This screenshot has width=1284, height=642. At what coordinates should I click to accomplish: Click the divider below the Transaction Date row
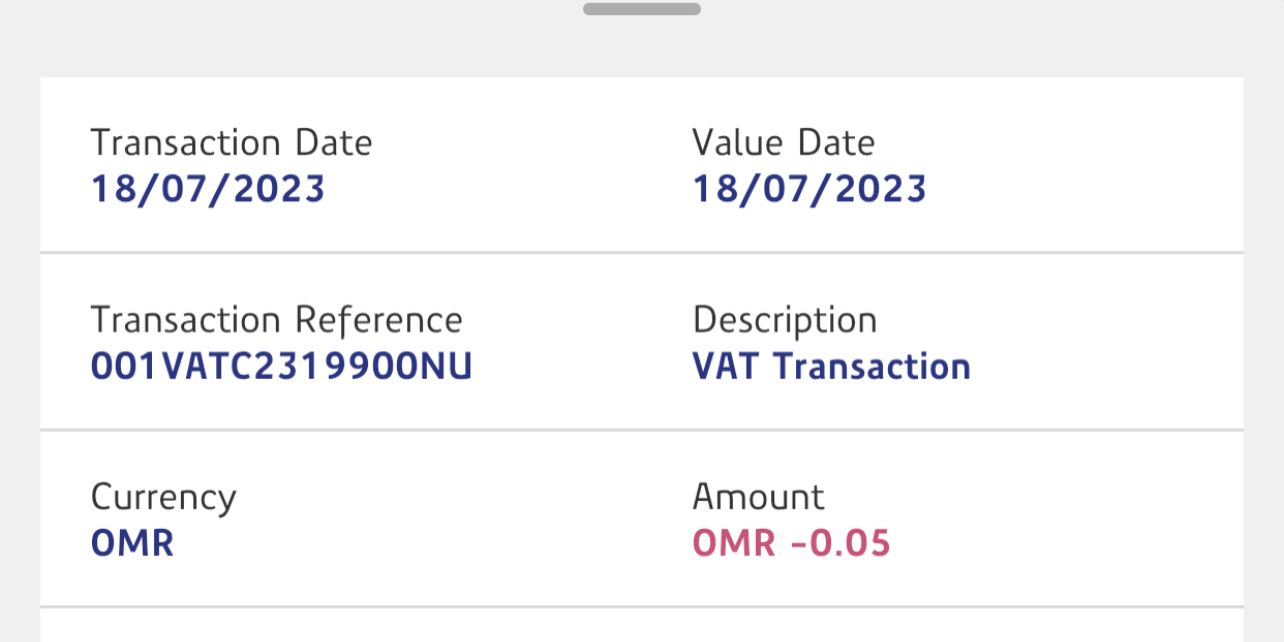pyautogui.click(x=642, y=253)
